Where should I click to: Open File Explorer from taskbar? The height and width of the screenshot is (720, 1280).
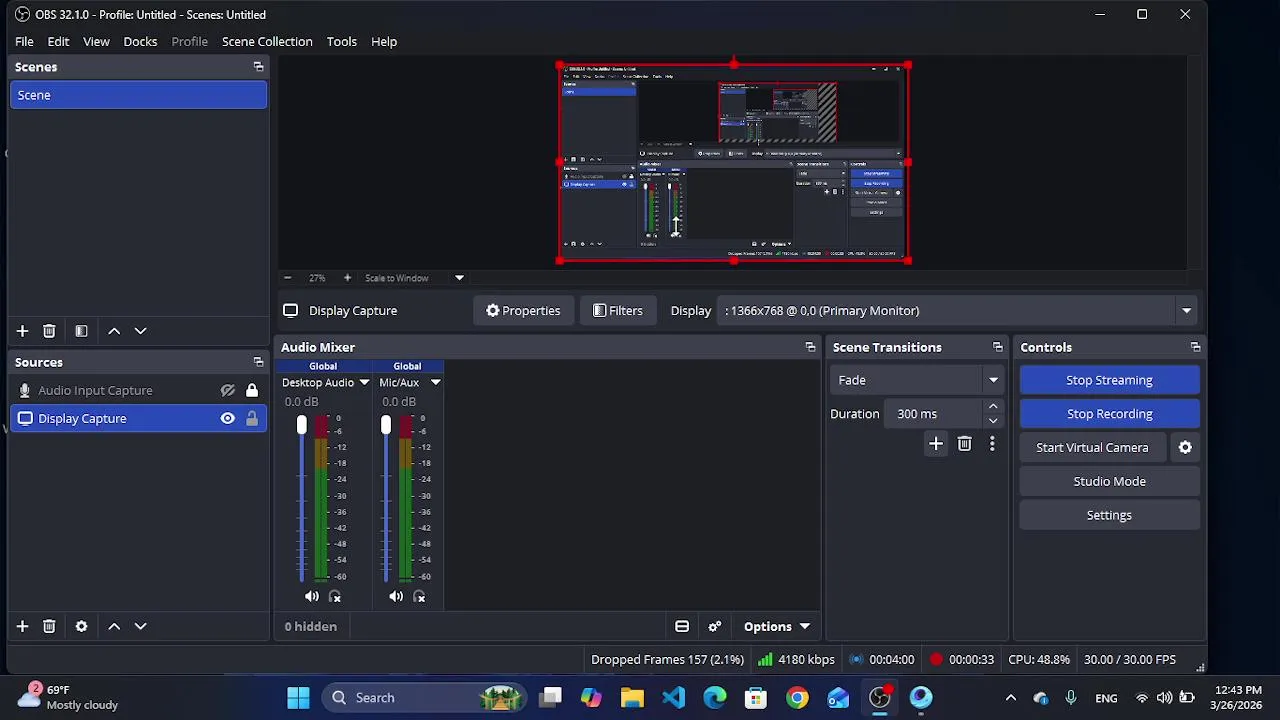tap(633, 698)
